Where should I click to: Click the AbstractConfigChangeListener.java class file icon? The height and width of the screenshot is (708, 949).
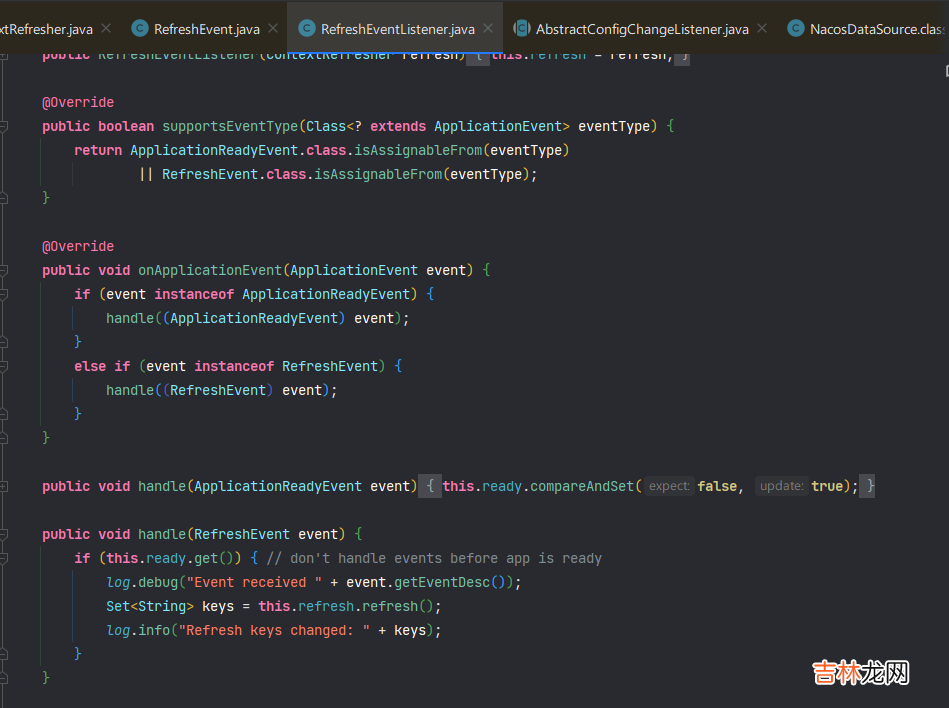coord(522,29)
